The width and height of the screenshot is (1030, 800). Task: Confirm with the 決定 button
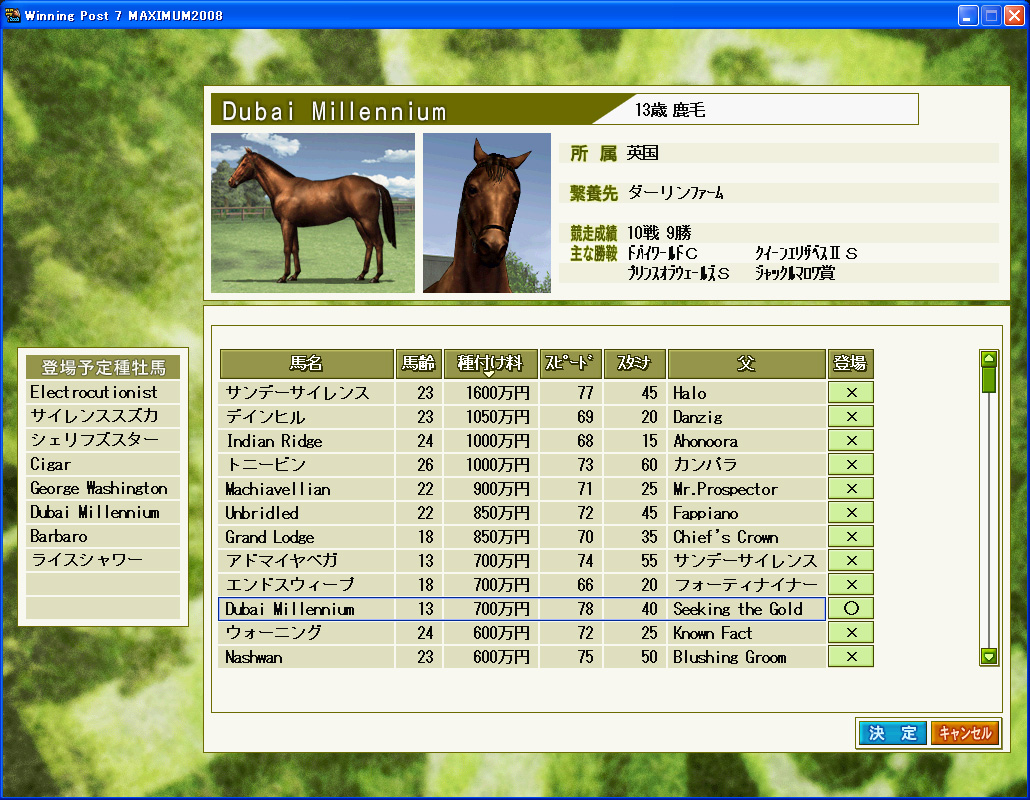pos(893,733)
